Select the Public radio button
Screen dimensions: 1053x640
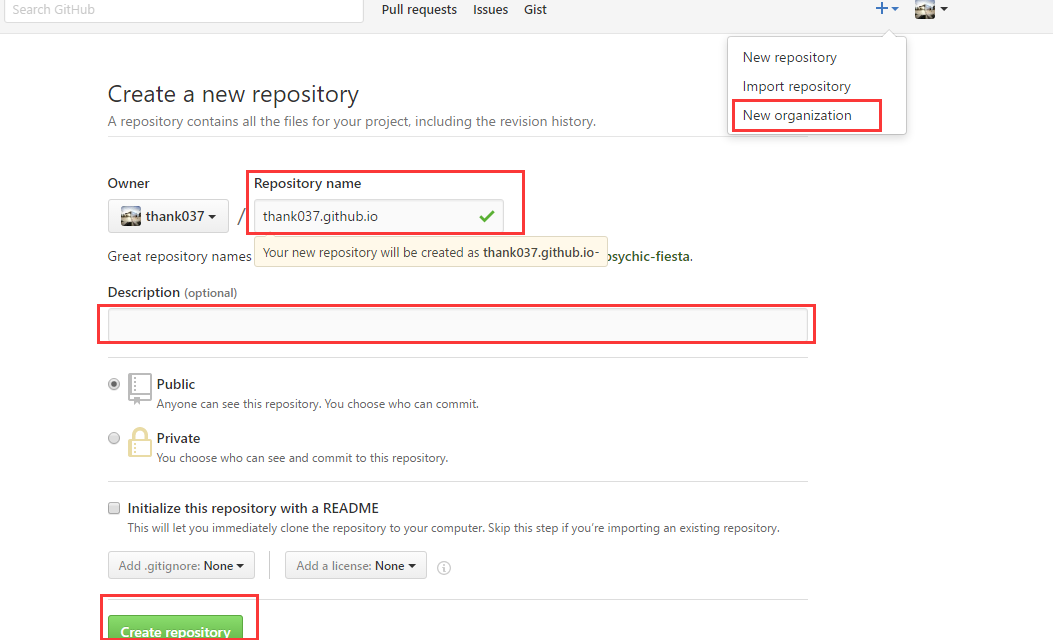tap(114, 384)
